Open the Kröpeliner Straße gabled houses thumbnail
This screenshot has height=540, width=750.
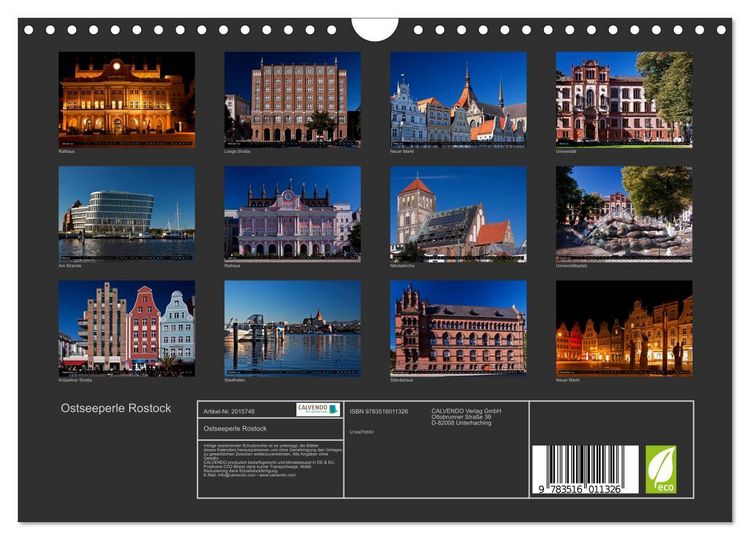[x=127, y=328]
